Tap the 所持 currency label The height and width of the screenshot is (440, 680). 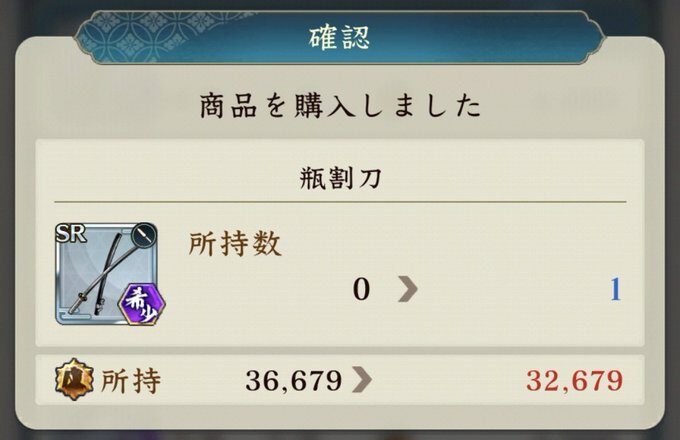pyautogui.click(x=131, y=381)
